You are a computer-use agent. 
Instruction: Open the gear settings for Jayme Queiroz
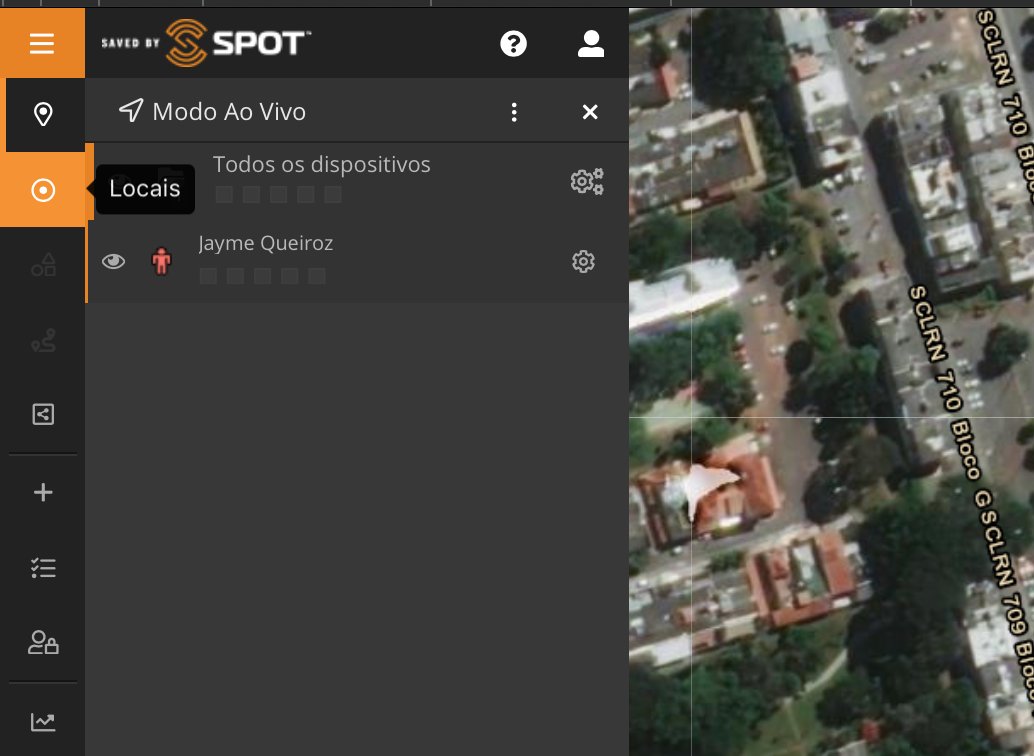click(583, 262)
